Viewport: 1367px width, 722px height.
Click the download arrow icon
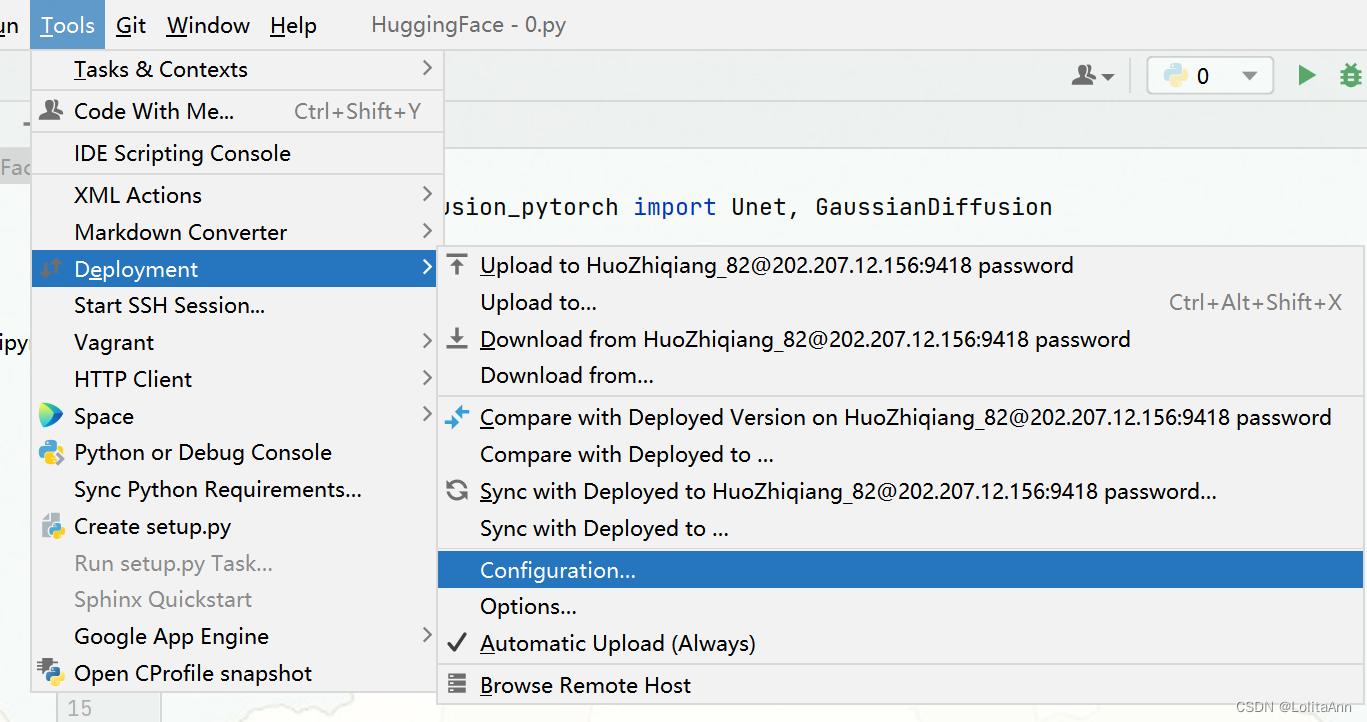(457, 339)
